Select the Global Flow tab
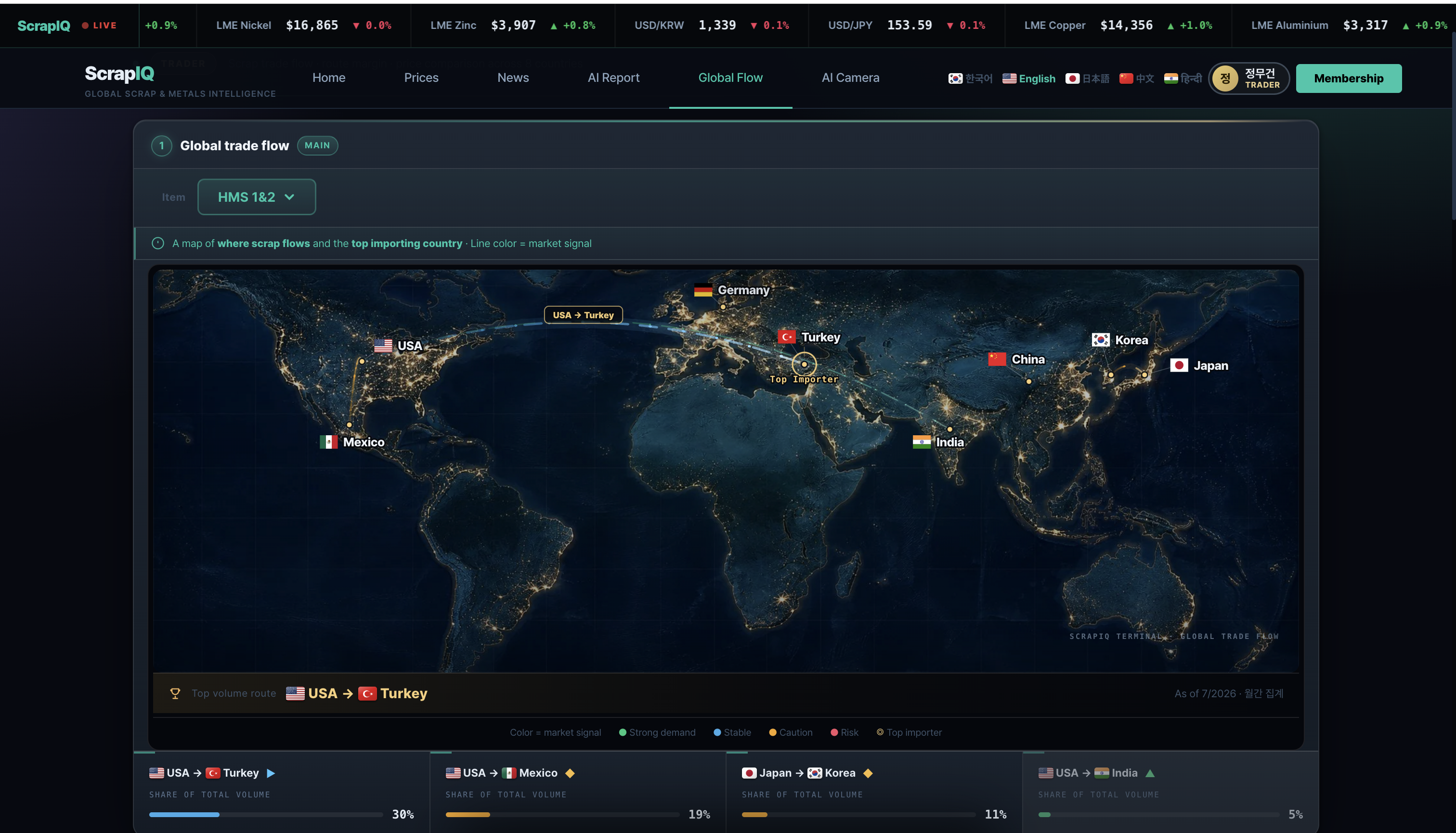Screen dimensions: 1456x833 (730, 78)
